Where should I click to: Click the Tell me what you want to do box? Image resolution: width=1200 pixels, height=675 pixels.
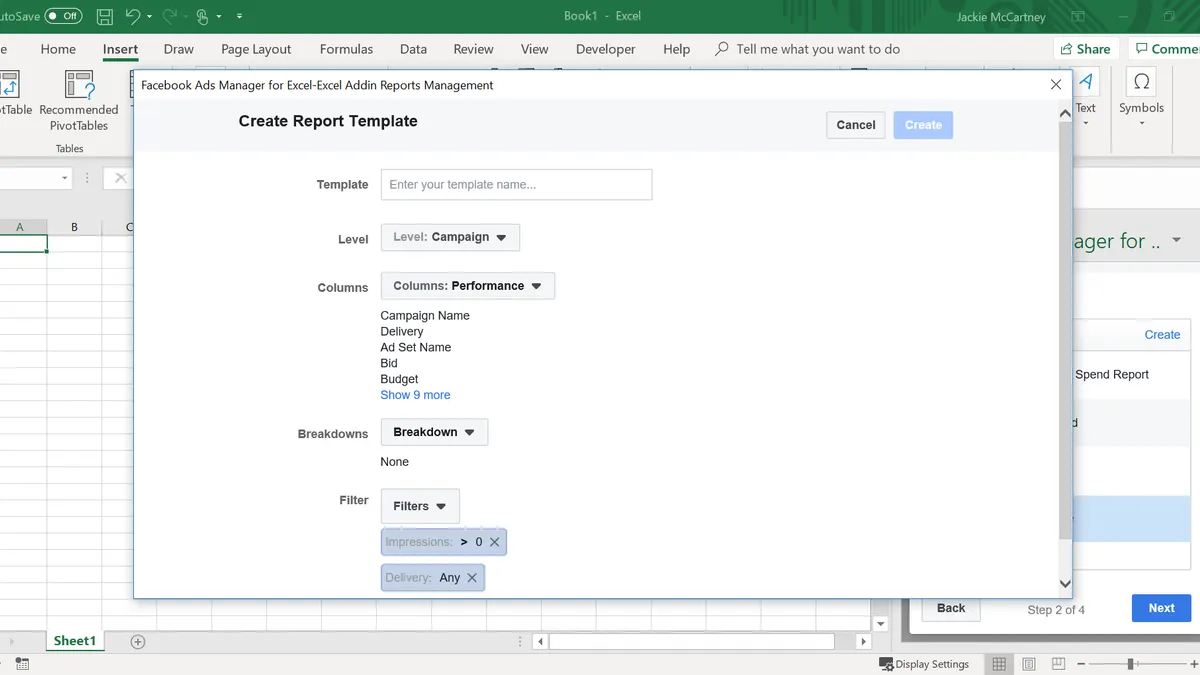tap(818, 49)
